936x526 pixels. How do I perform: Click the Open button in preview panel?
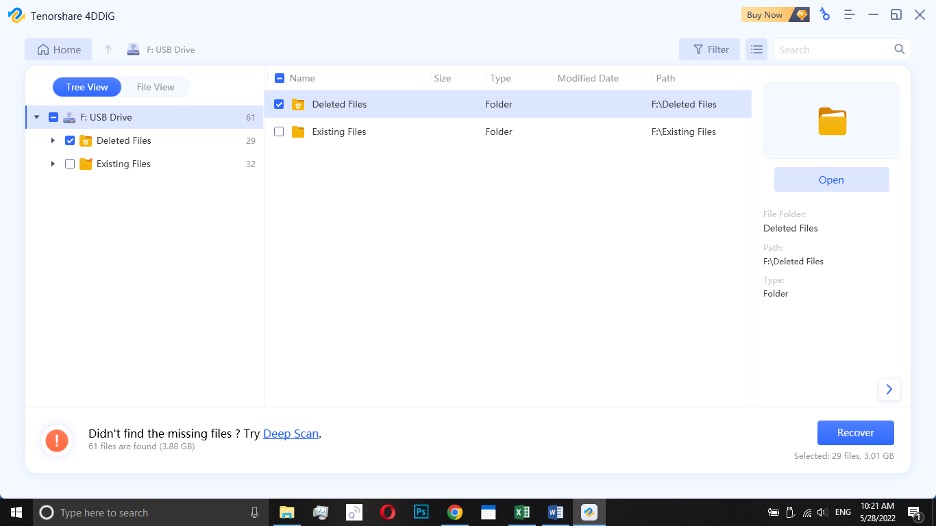[832, 180]
